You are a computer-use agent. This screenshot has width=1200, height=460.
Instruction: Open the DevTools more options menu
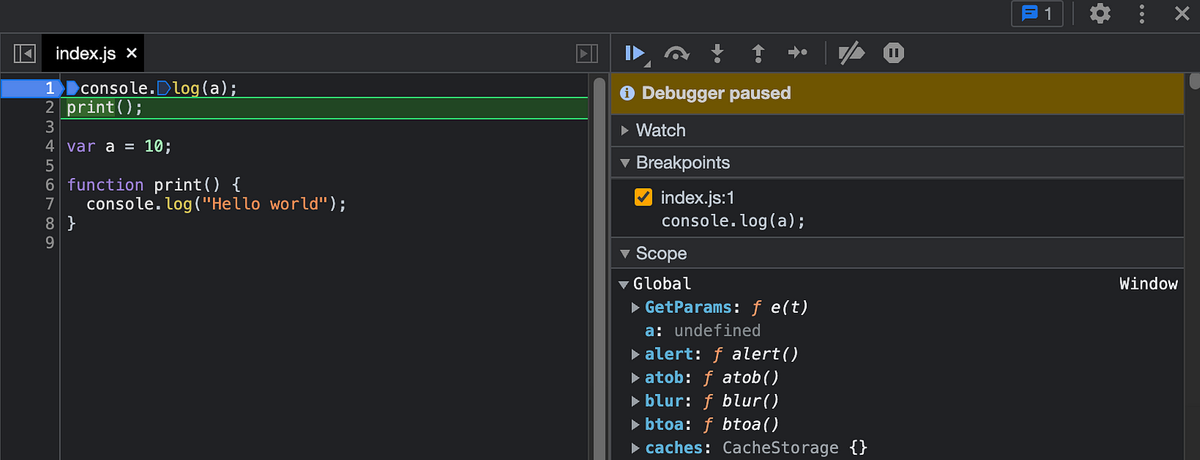tap(1142, 14)
